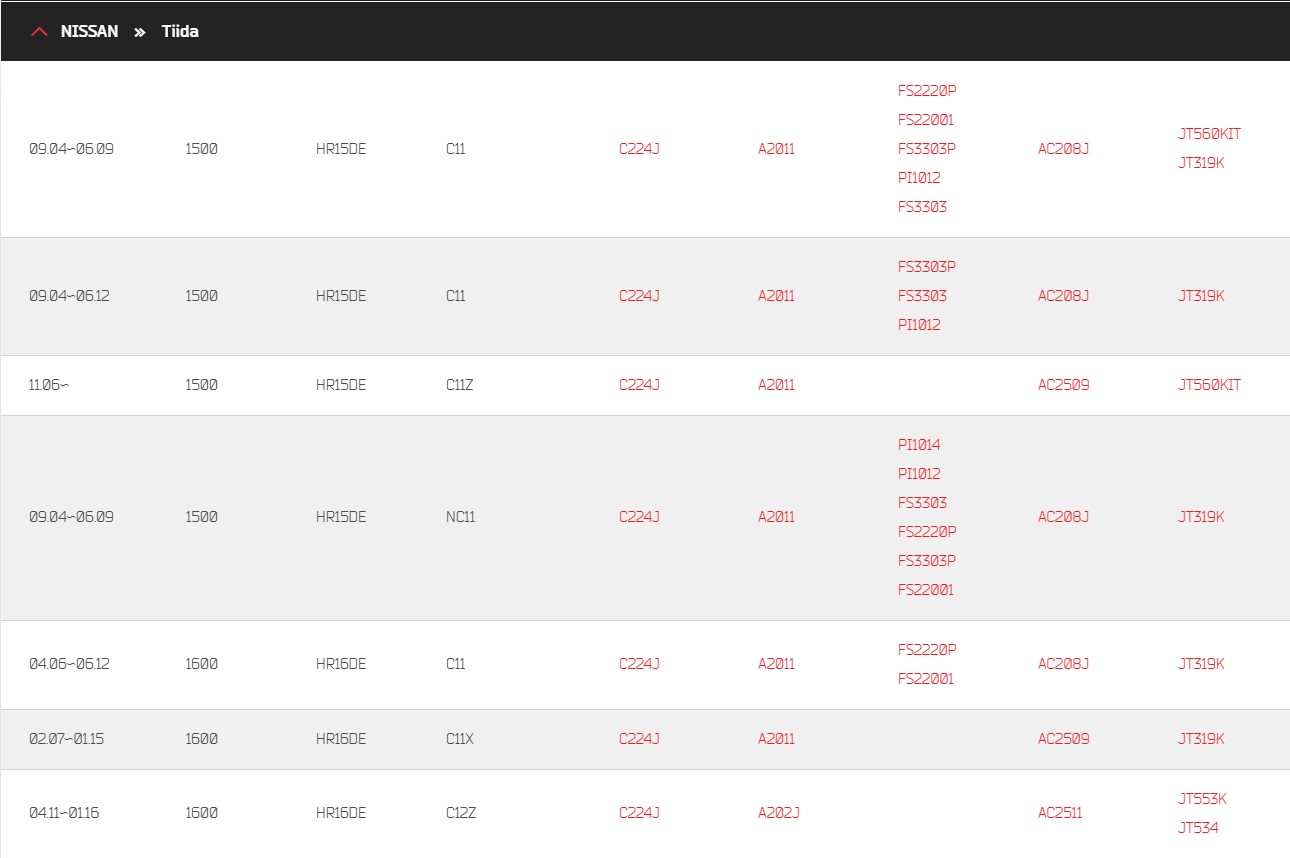Click the NISSAN breadcrumb in the header

(89, 31)
